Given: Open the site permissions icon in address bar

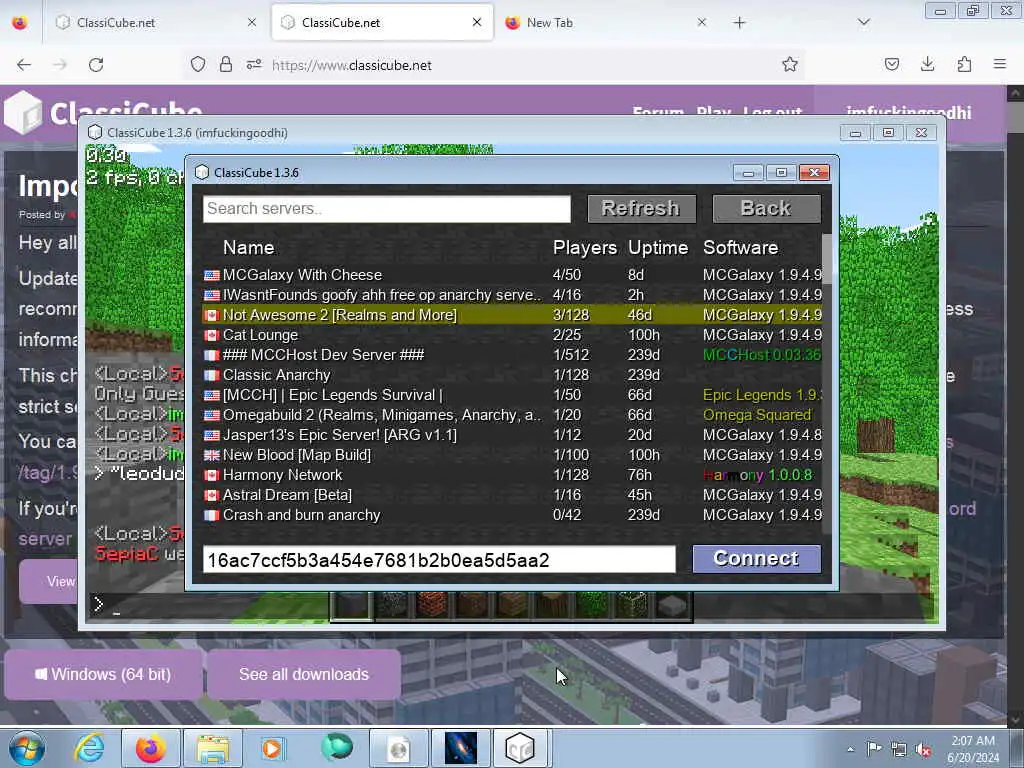Looking at the screenshot, I should (254, 64).
